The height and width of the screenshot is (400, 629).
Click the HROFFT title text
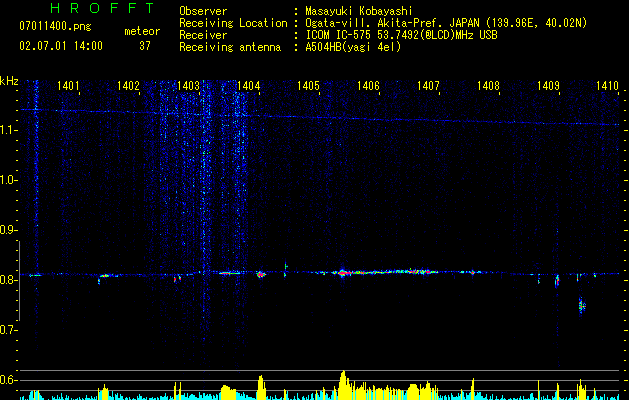103,8
